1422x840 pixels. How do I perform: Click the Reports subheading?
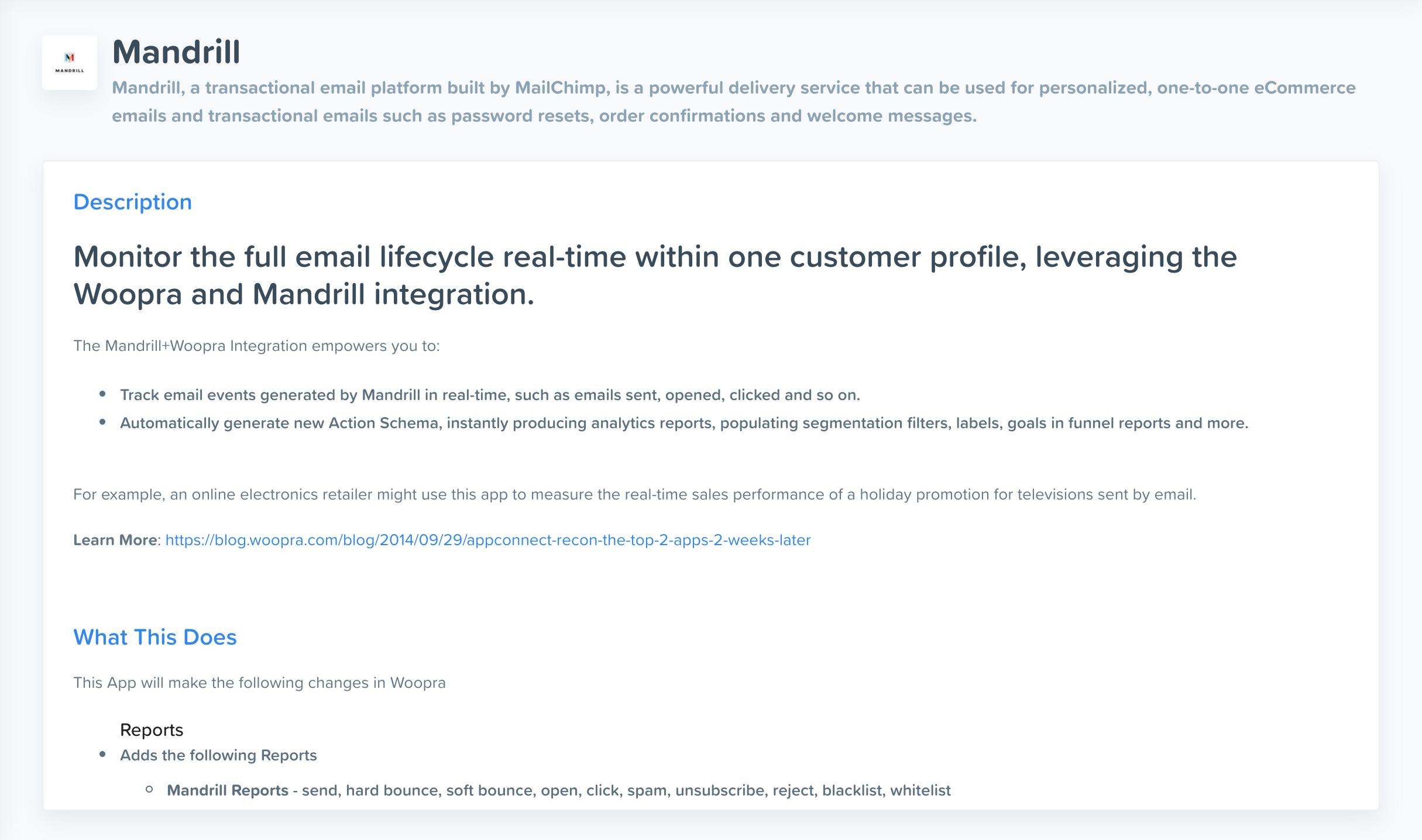coord(152,730)
